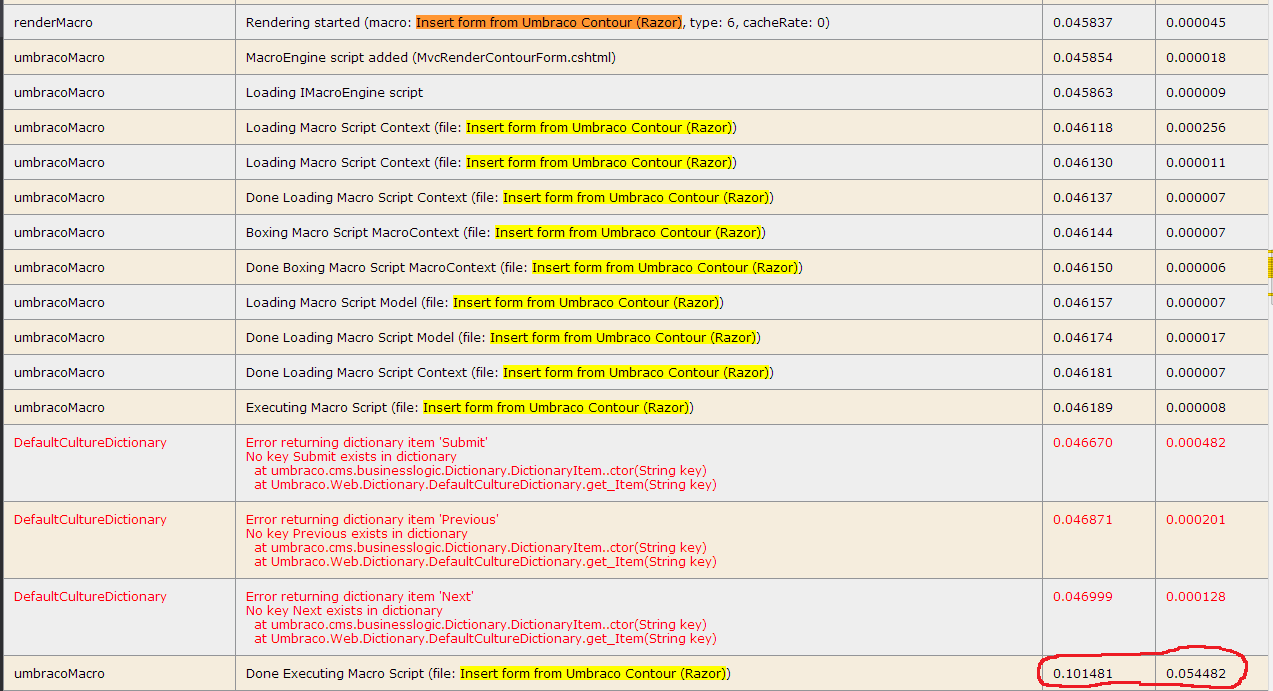
Task: Select the time value 0.046150
Action: click(x=1083, y=267)
